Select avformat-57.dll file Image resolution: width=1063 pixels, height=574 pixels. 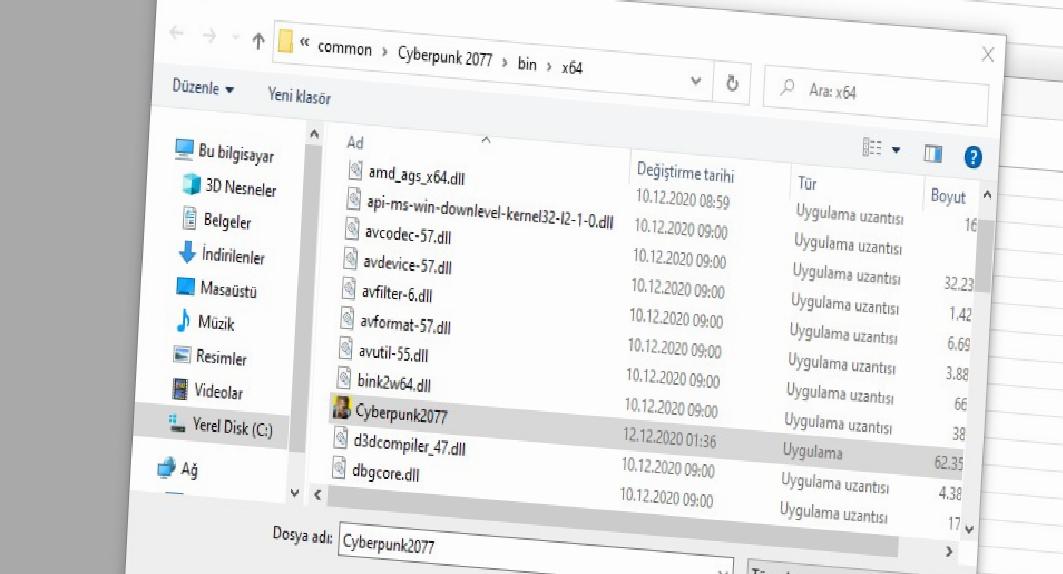pyautogui.click(x=405, y=323)
